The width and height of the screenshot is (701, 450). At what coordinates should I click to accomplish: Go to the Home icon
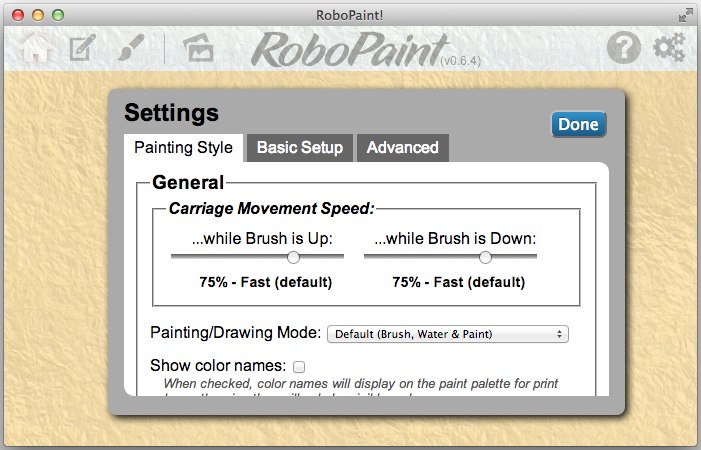[x=35, y=47]
